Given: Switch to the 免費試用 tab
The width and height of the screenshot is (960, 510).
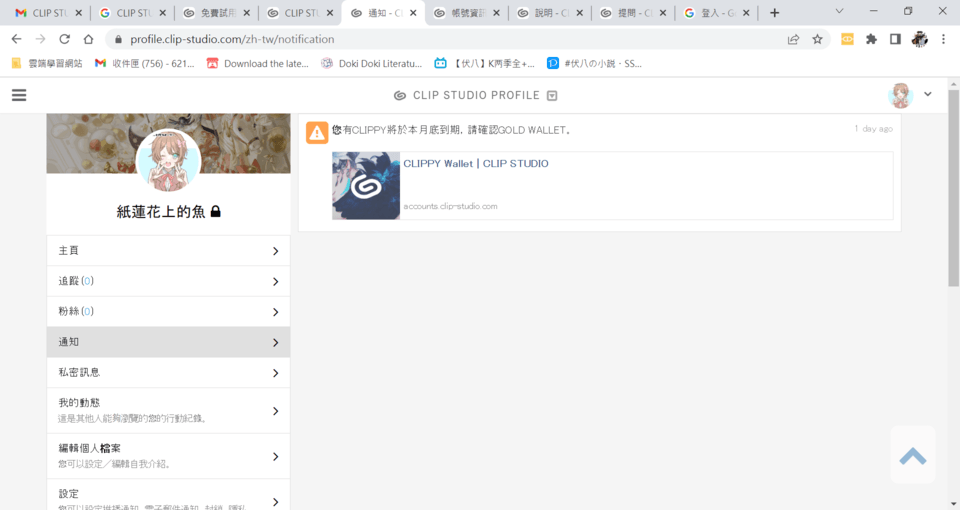Looking at the screenshot, I should (x=217, y=13).
